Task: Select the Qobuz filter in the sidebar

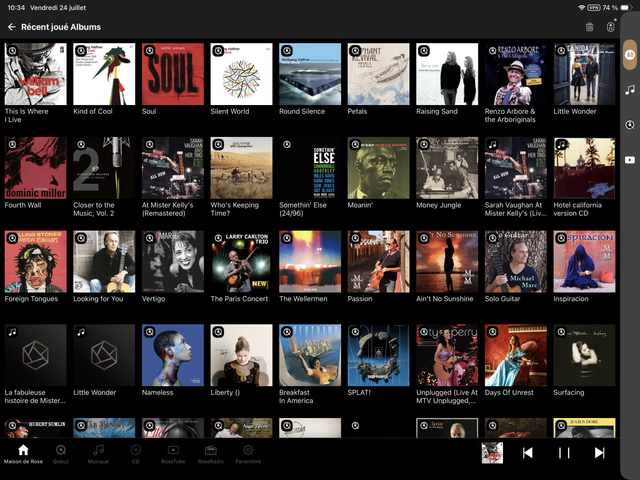Action: point(630,125)
